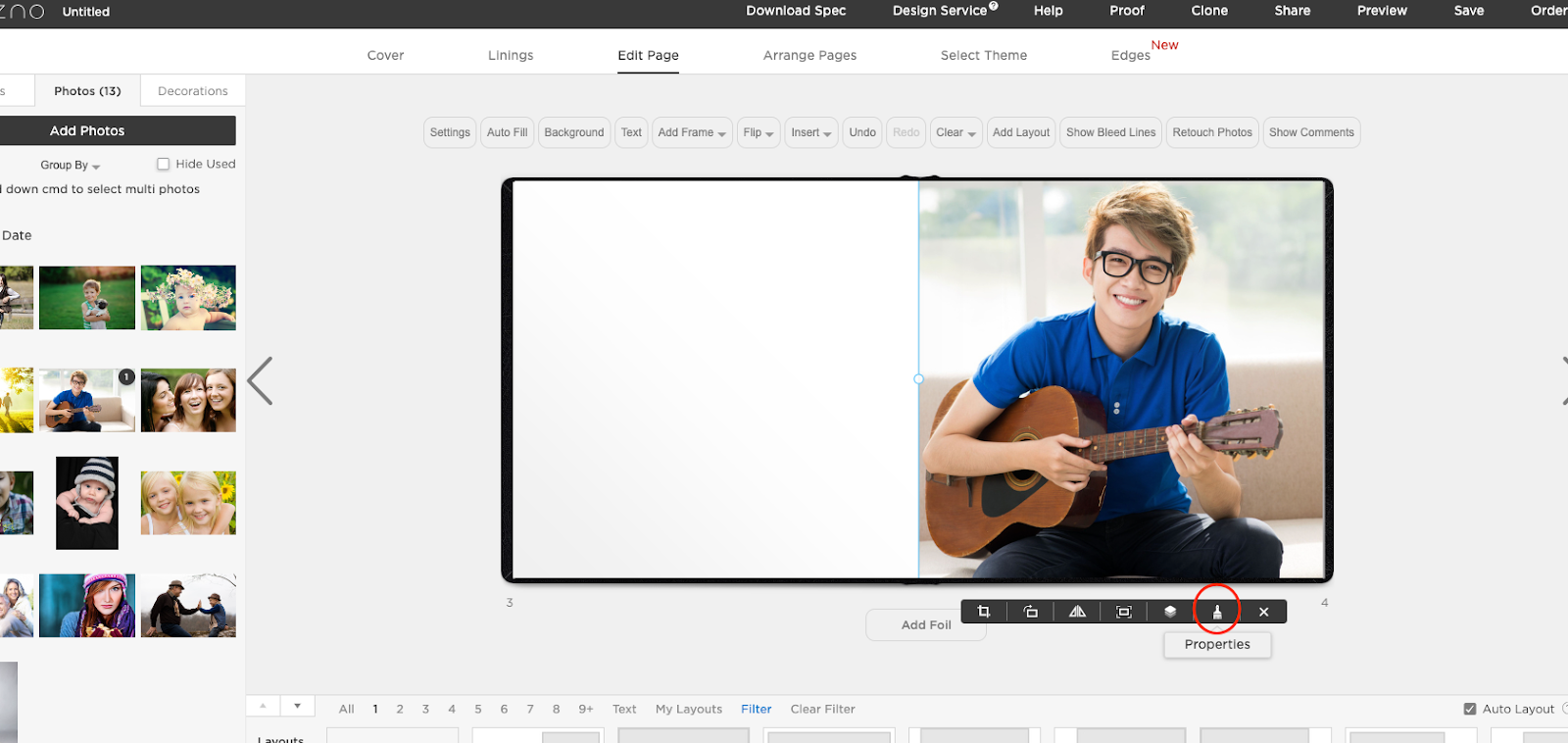Click the Add Foil button
Viewport: 1568px width, 743px height.
tap(925, 624)
